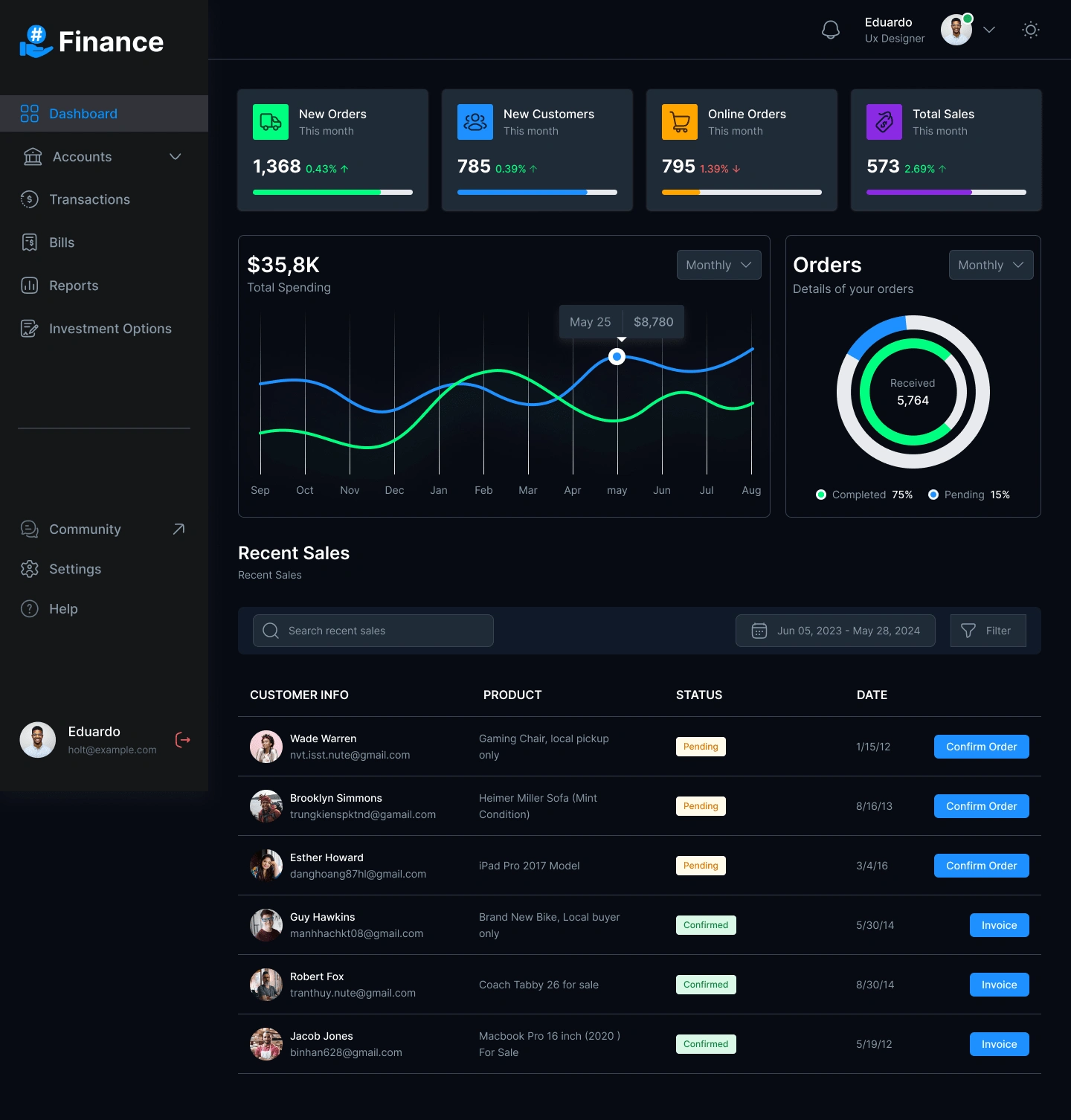This screenshot has width=1071, height=1120.
Task: Click the red logout icon beside Eduardo
Action: tap(182, 740)
